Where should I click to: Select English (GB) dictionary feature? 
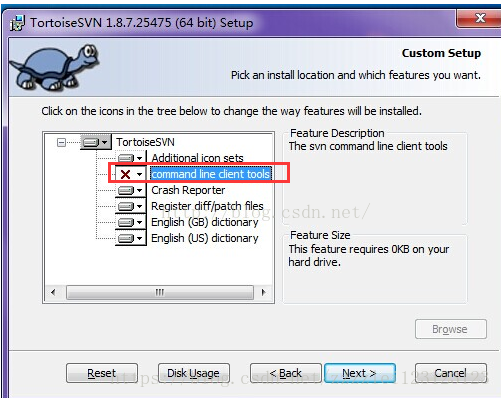(x=205, y=222)
